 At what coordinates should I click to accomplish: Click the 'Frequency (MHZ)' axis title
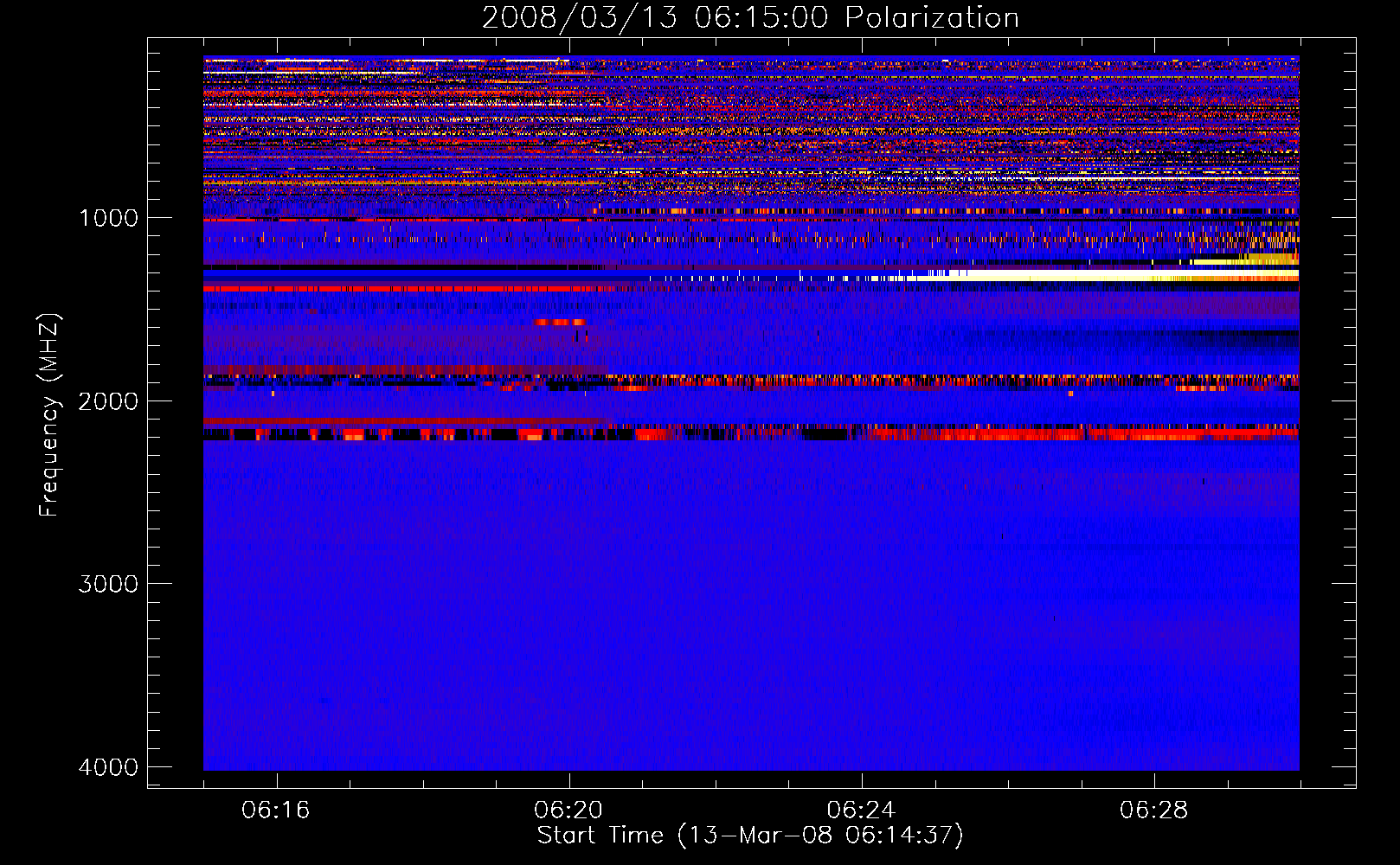point(49,415)
